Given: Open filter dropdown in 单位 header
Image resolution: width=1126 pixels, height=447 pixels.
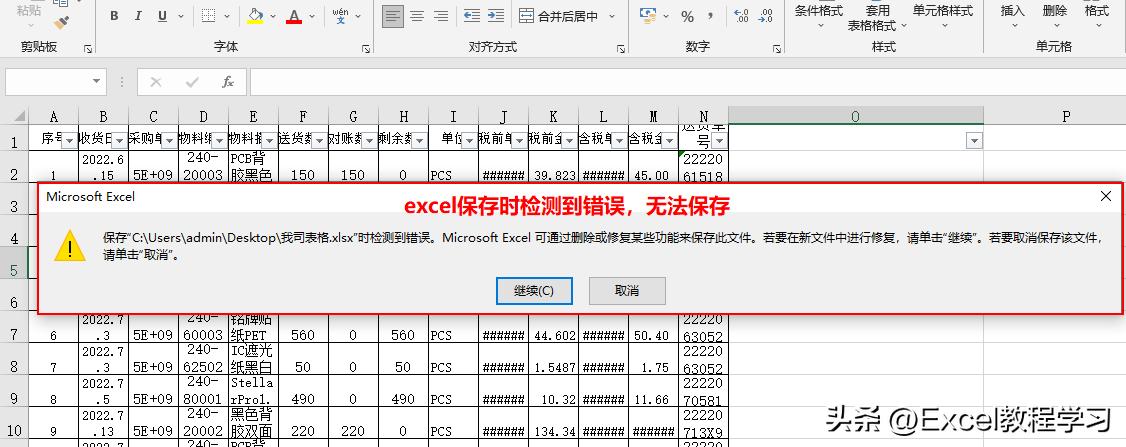Looking at the screenshot, I should [x=469, y=141].
